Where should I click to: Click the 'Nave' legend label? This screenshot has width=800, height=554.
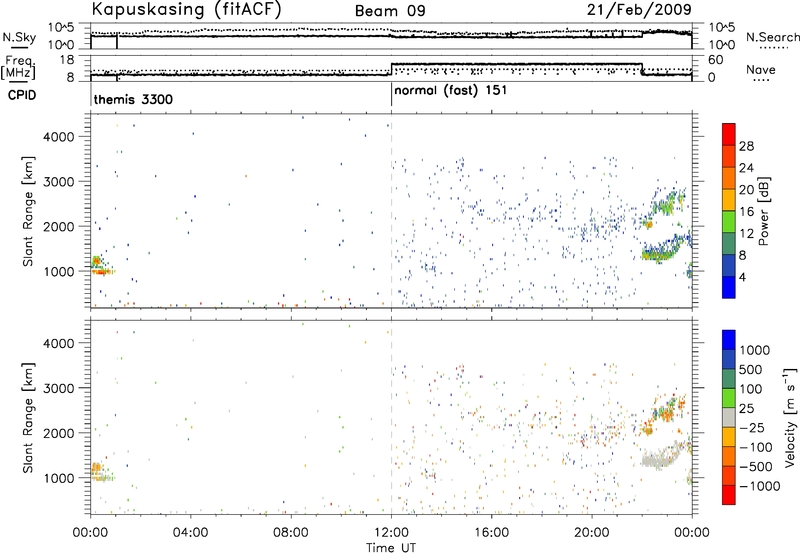click(x=761, y=69)
